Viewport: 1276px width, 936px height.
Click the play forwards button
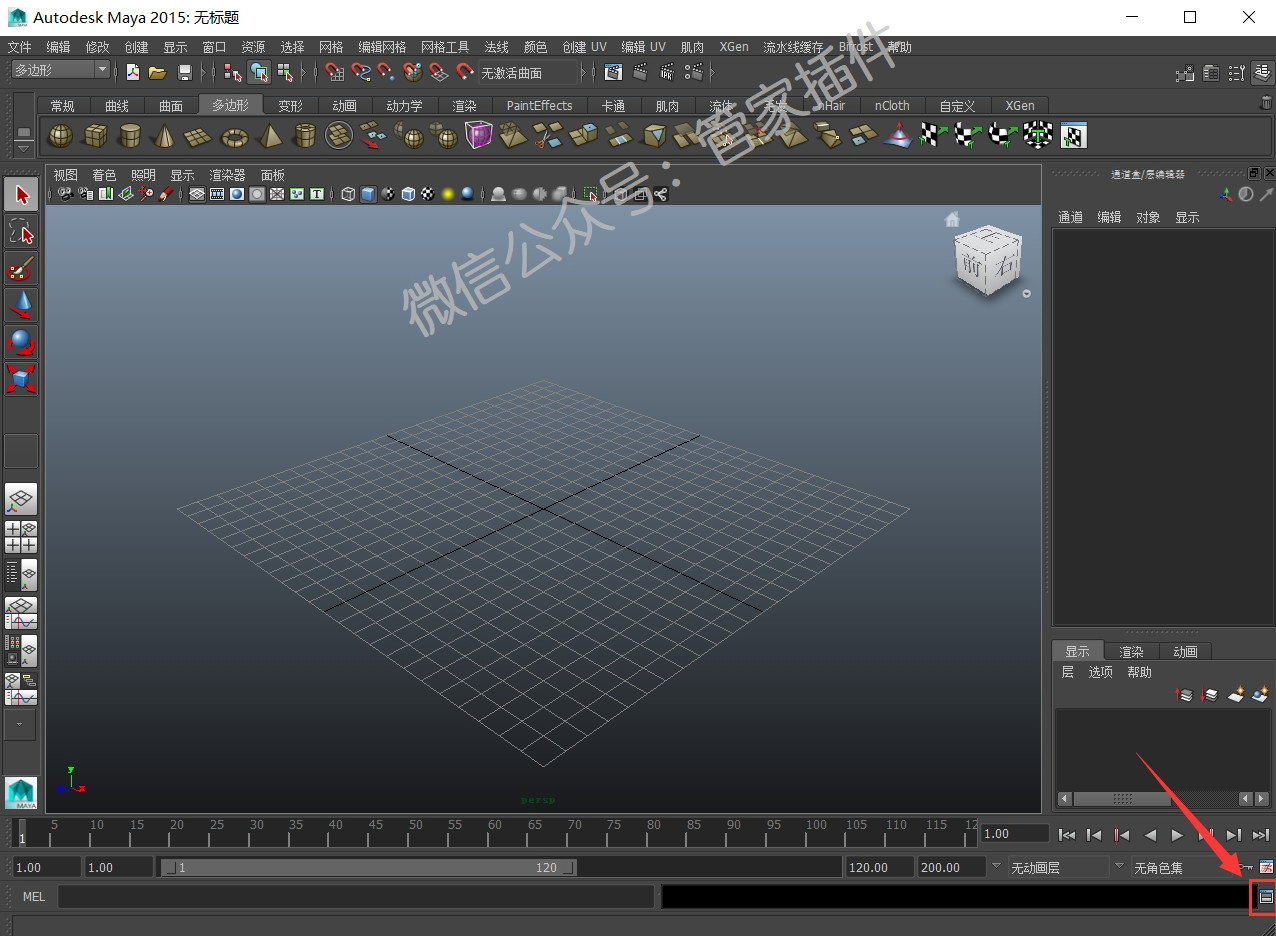(x=1177, y=834)
